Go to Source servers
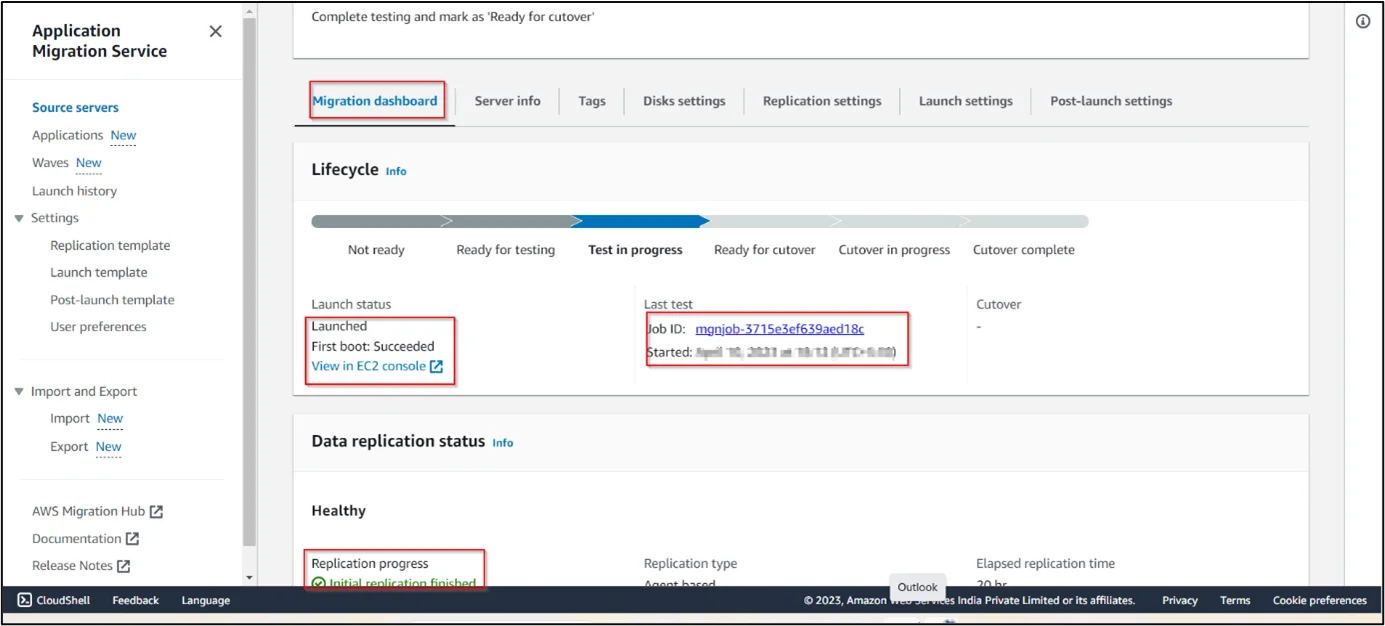Viewport: 1385px width, 626px height. 75,108
